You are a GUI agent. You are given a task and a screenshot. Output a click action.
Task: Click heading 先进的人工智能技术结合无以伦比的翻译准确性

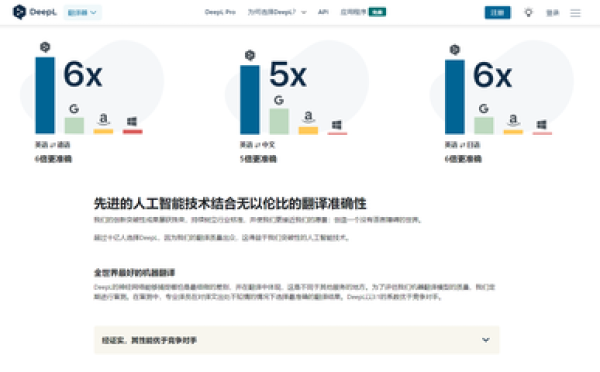(x=230, y=203)
